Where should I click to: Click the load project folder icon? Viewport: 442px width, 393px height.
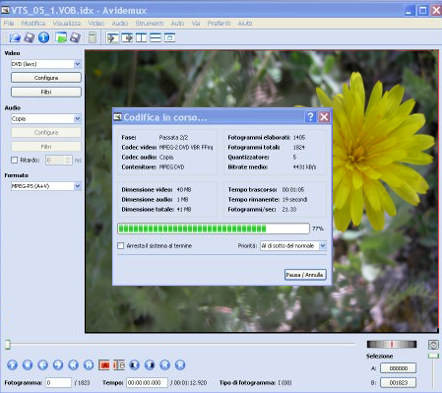pos(61,37)
